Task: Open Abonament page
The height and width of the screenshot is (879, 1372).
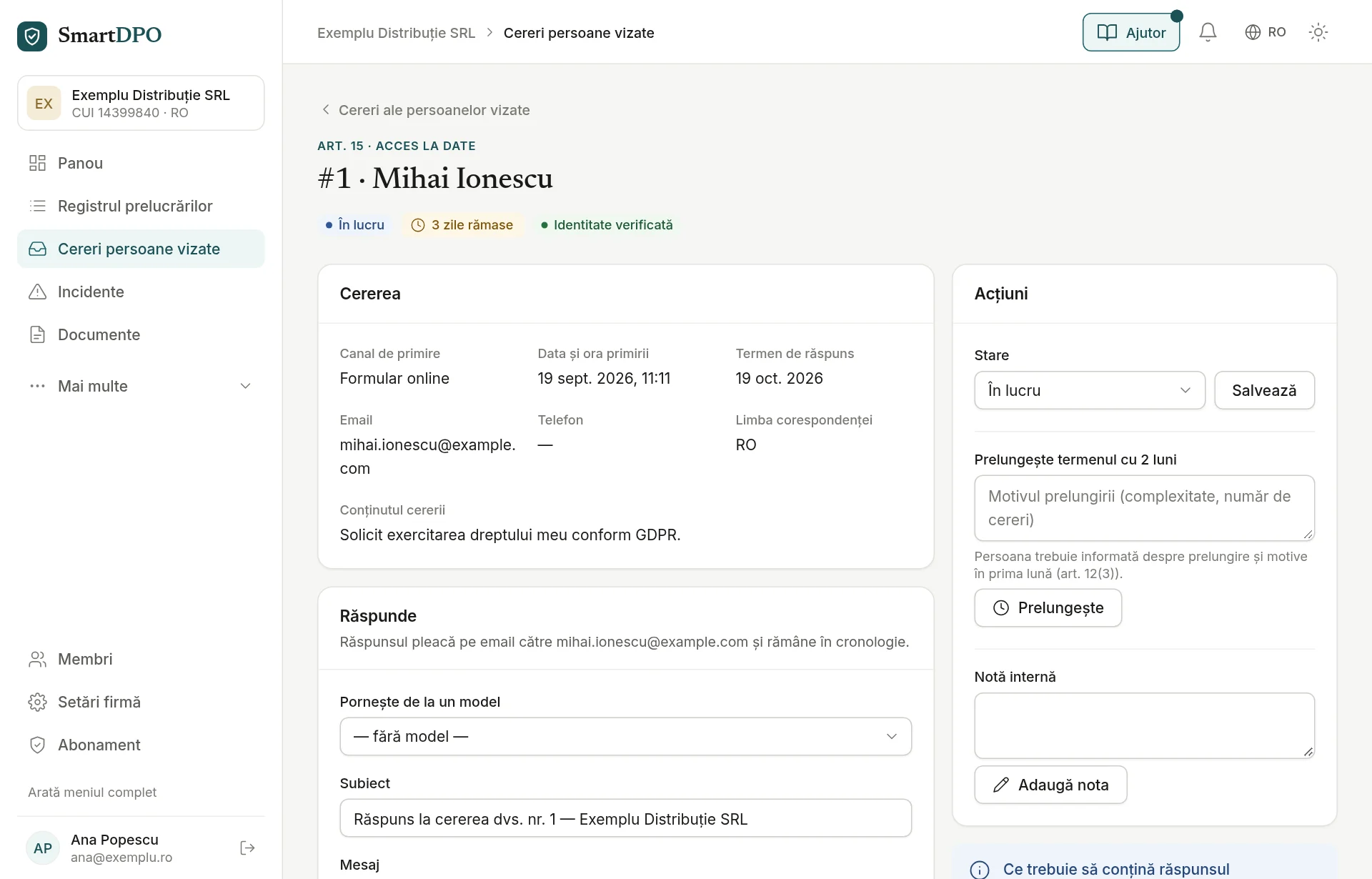Action: click(141, 745)
